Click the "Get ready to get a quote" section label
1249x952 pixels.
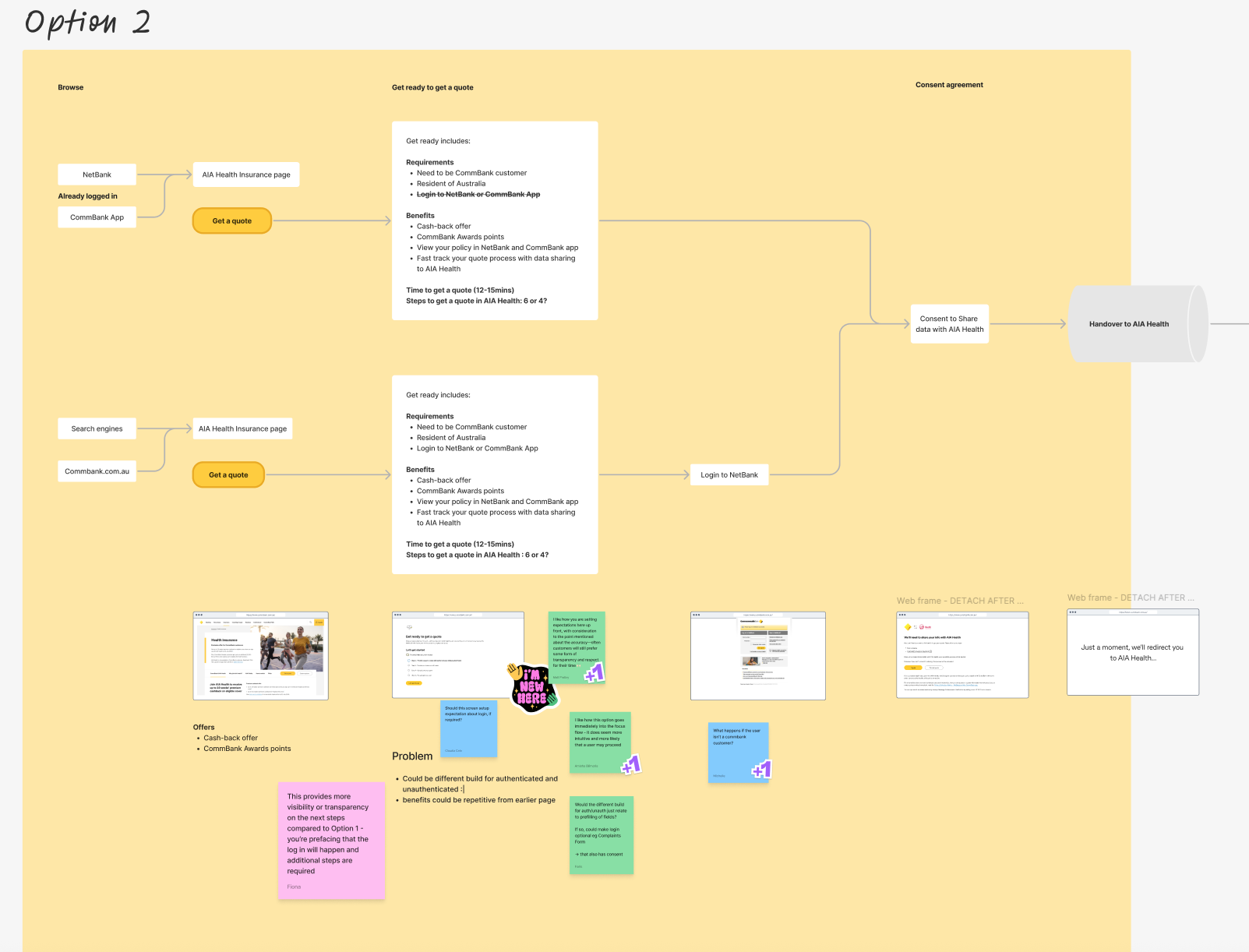tap(432, 87)
